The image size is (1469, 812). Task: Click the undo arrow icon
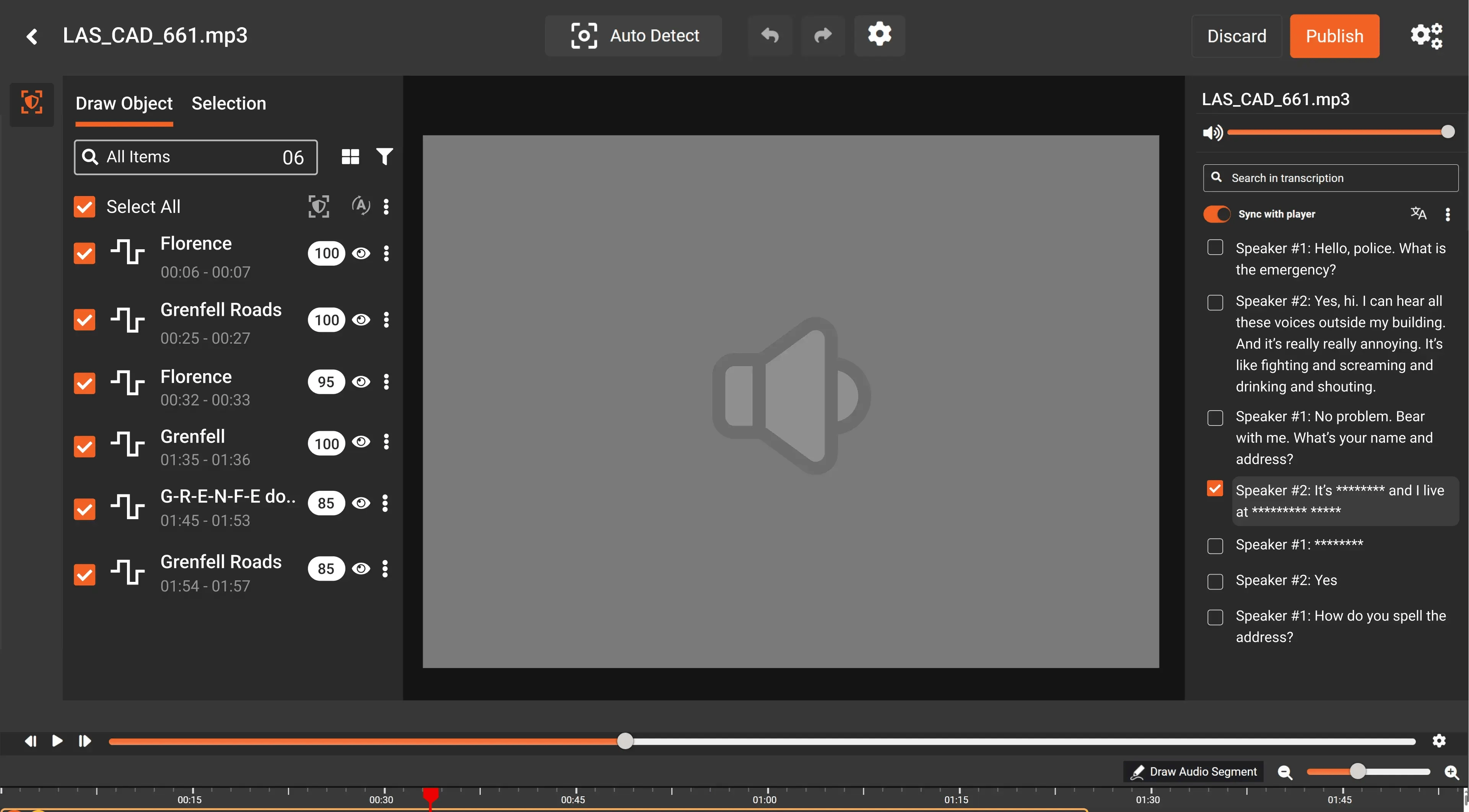click(x=770, y=35)
